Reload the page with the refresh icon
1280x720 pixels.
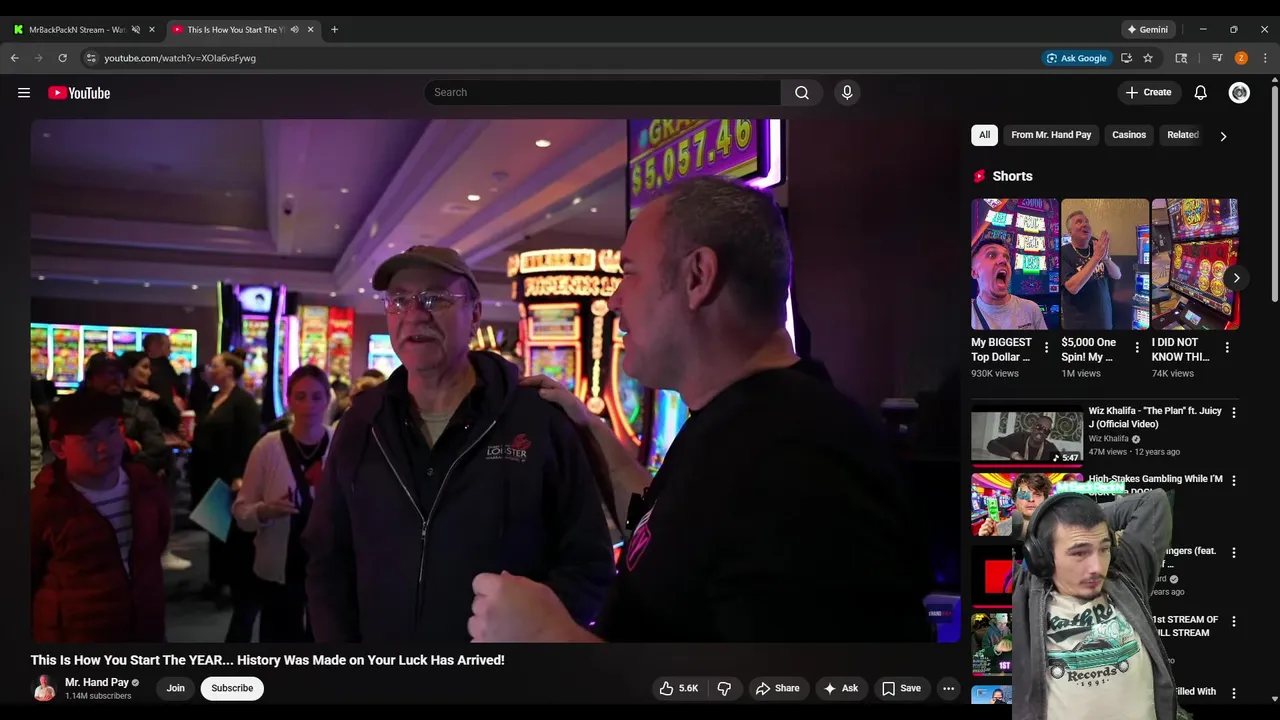click(62, 58)
